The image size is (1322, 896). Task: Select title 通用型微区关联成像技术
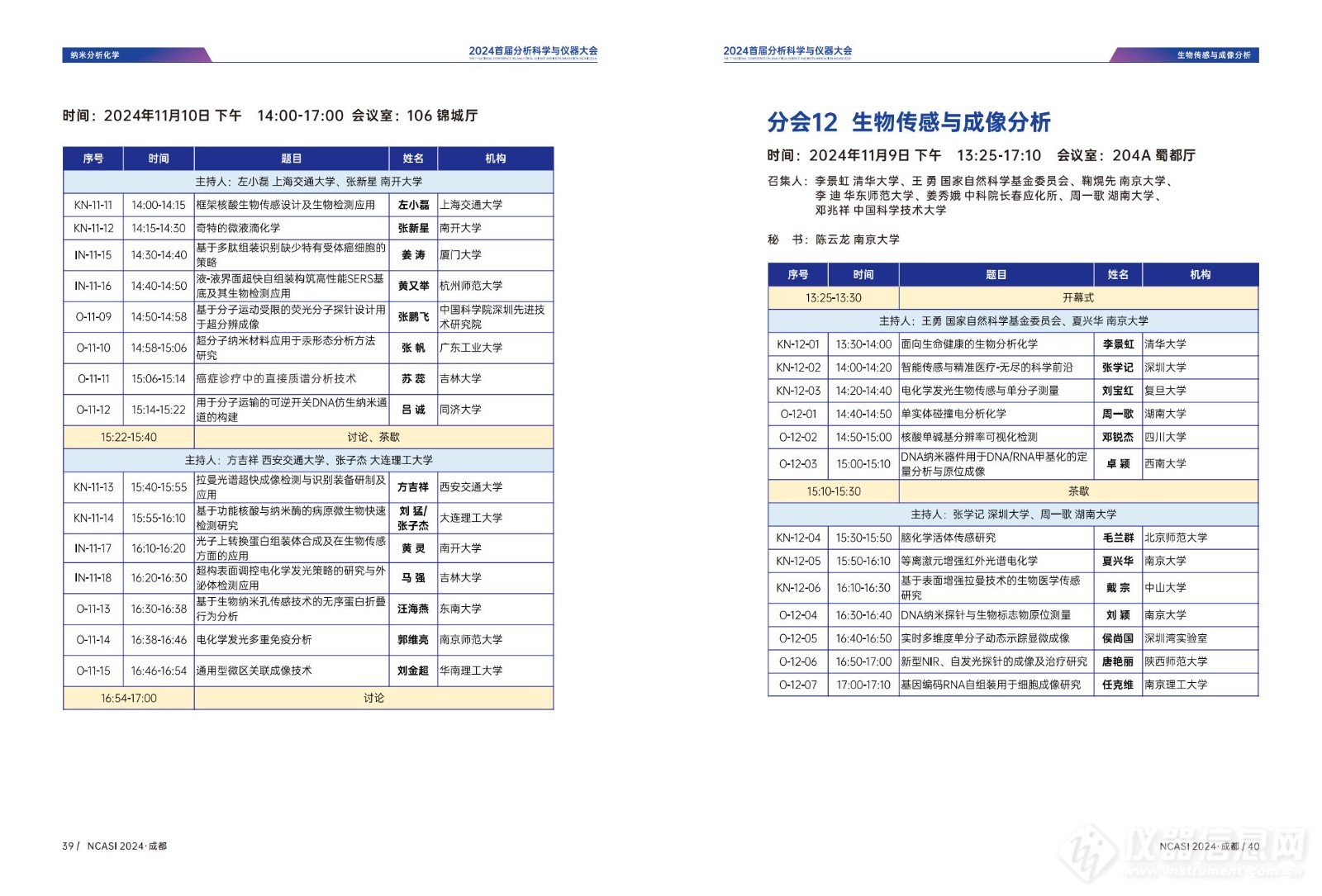[254, 671]
